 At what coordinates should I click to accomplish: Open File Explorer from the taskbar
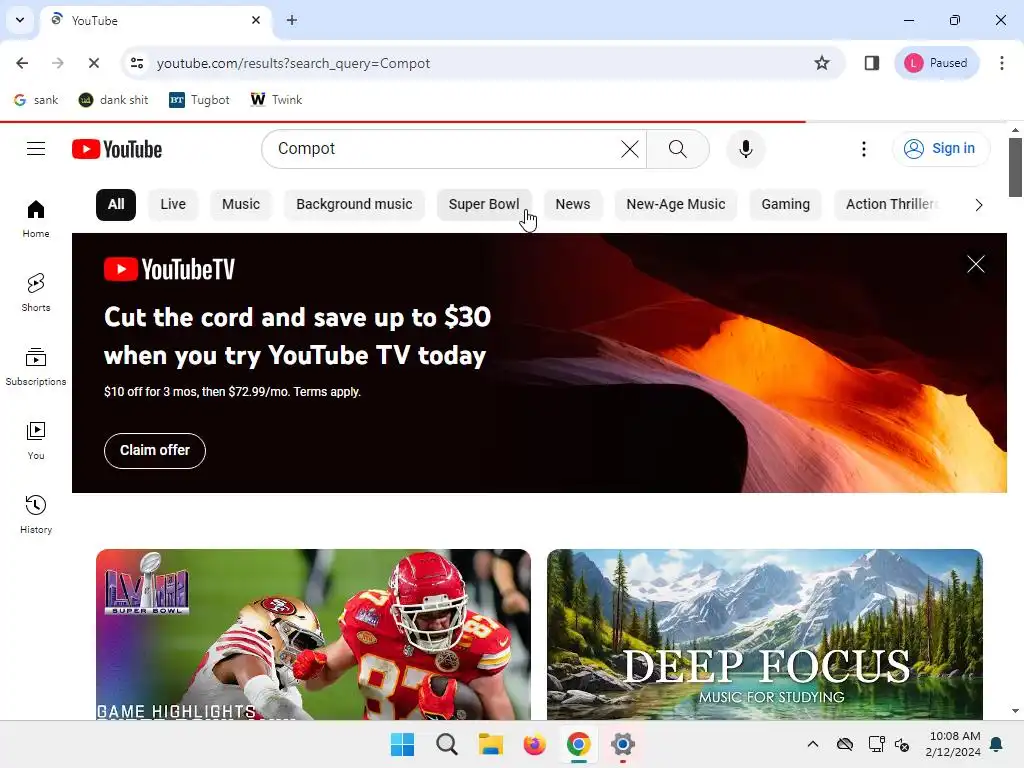click(490, 744)
